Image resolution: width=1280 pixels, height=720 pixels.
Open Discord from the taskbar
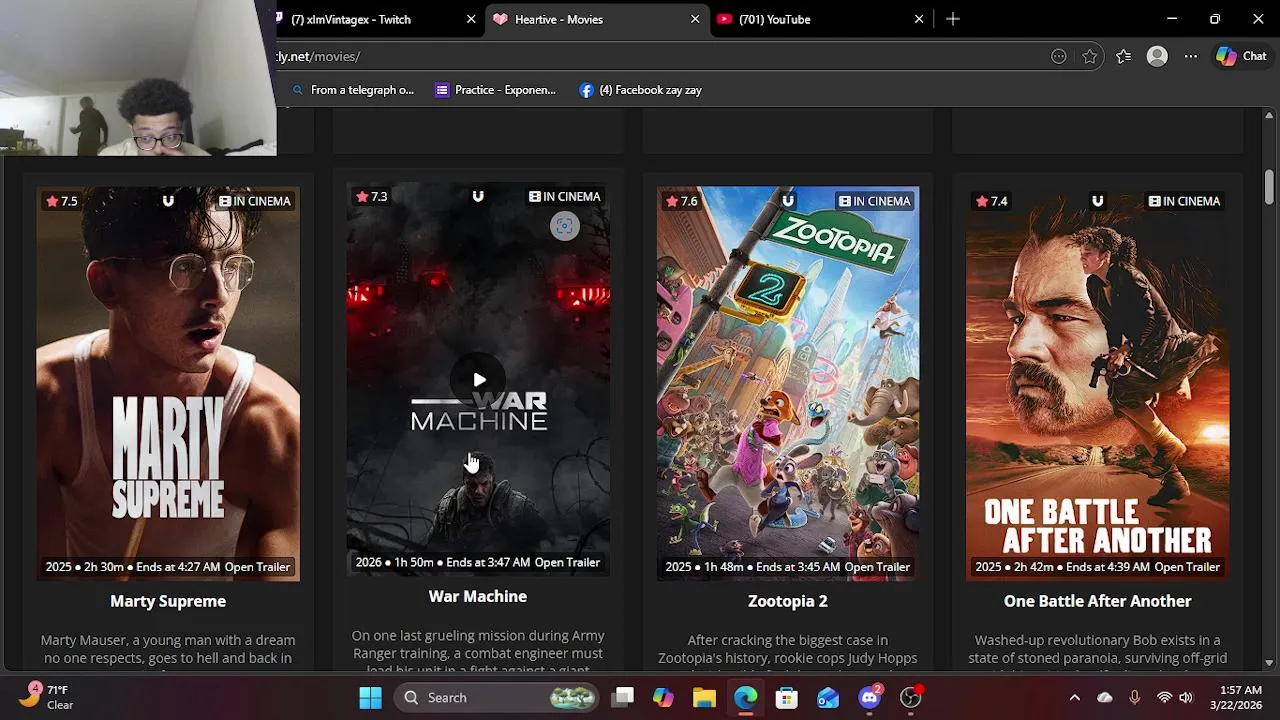pyautogui.click(x=869, y=698)
